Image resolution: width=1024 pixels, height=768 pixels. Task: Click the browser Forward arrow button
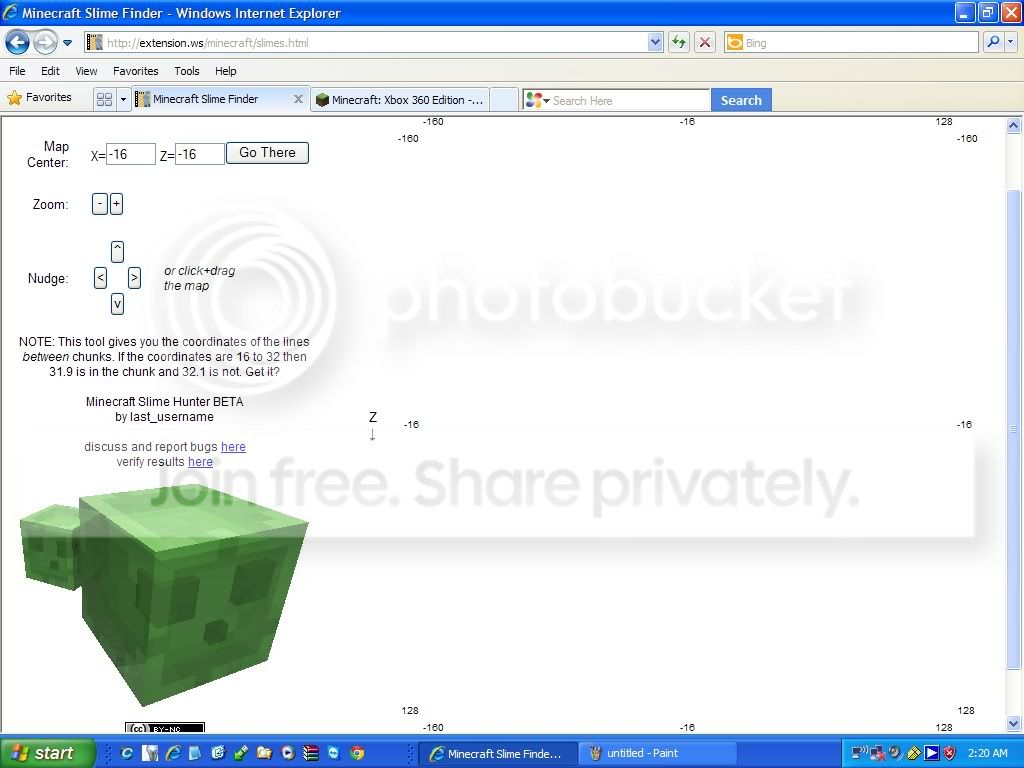coord(45,42)
